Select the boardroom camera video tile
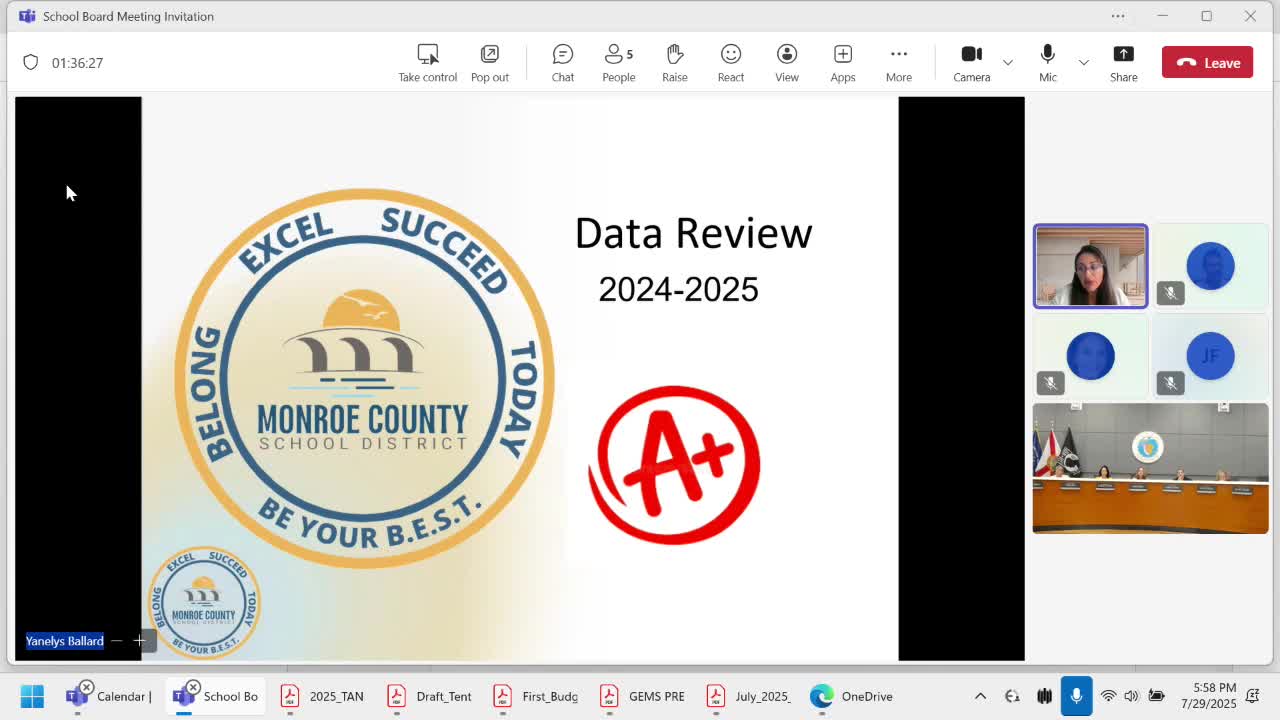Viewport: 1280px width, 720px height. point(1150,468)
